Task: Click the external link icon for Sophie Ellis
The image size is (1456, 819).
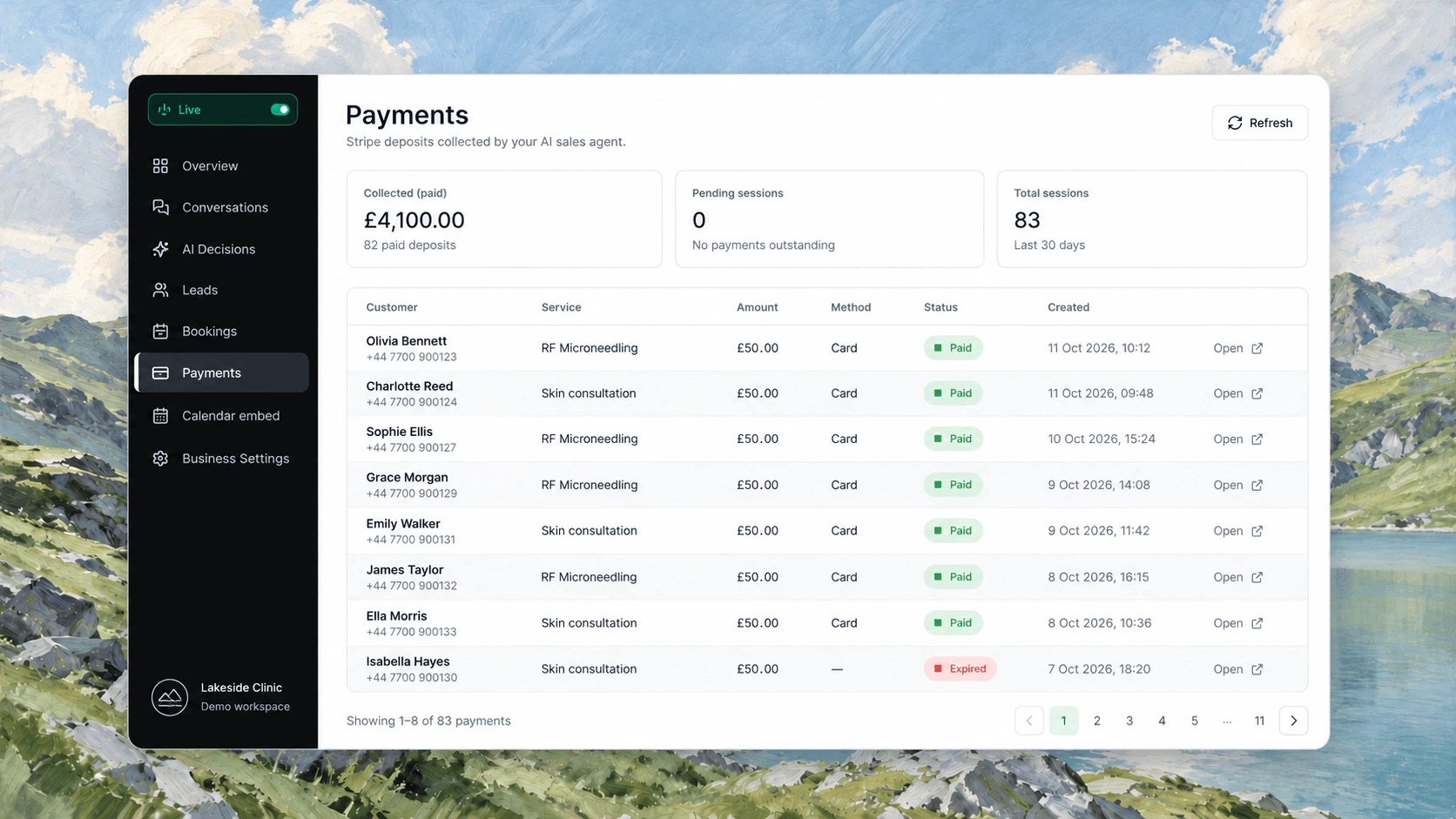Action: tap(1257, 439)
